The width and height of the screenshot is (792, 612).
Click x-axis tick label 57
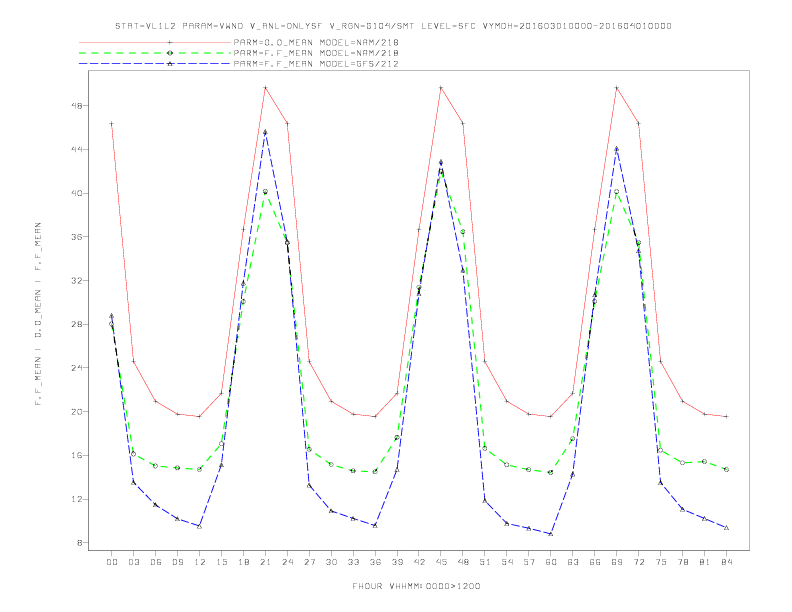(x=529, y=562)
